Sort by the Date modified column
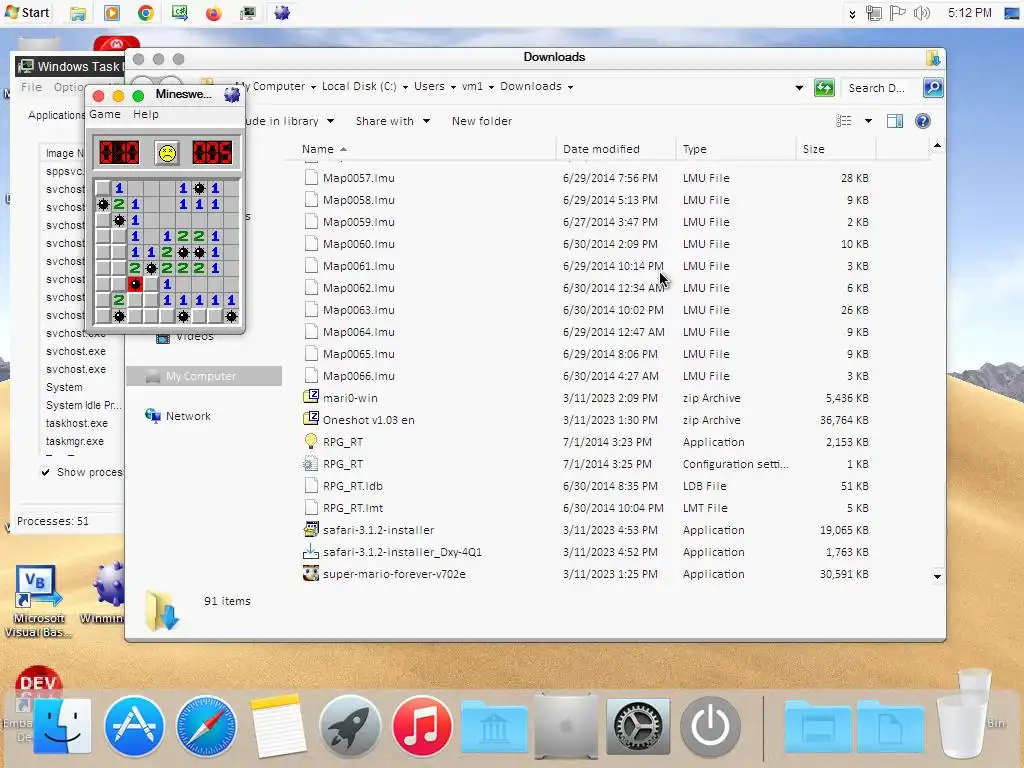Image resolution: width=1024 pixels, height=768 pixels. coord(615,149)
